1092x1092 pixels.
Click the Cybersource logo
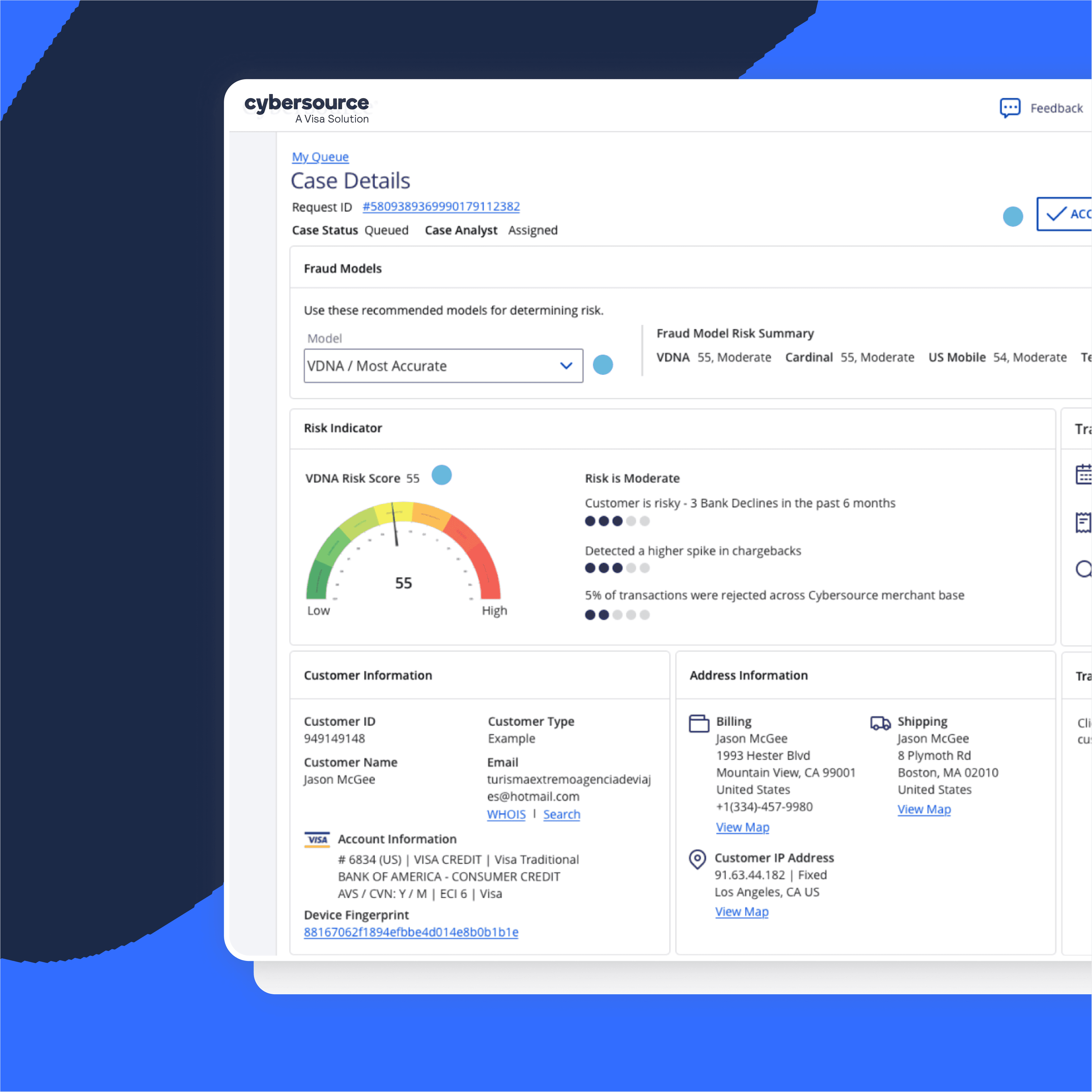(x=307, y=108)
